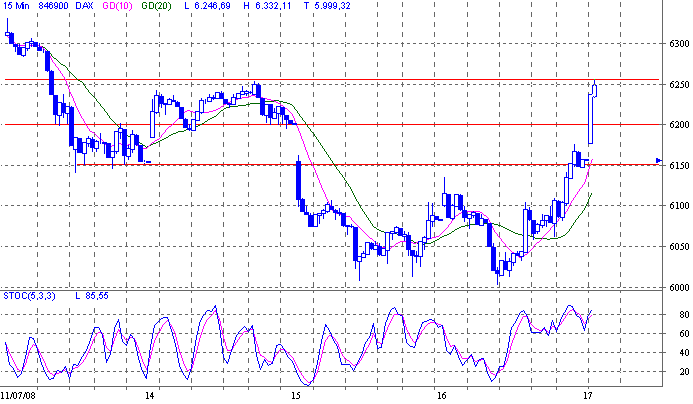This screenshot has height=404, width=693.
Task: Click the latest candlestick touching the 6250 line
Action: [x=595, y=89]
